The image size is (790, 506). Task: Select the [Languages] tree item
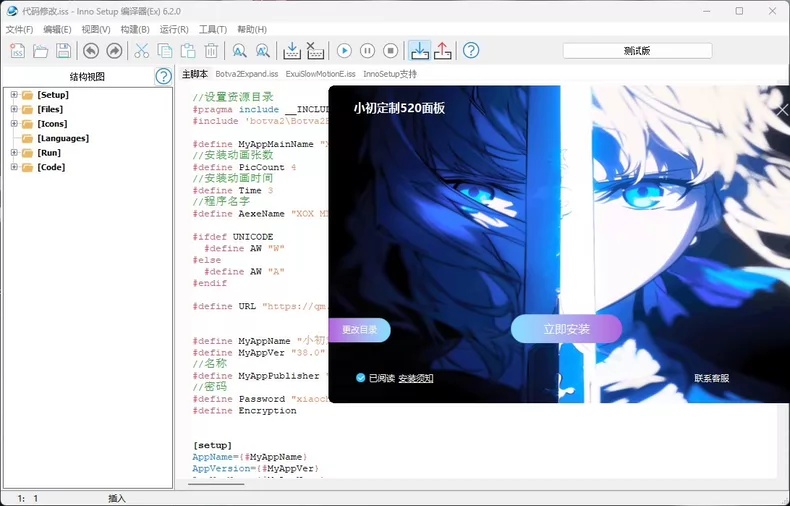coord(63,138)
